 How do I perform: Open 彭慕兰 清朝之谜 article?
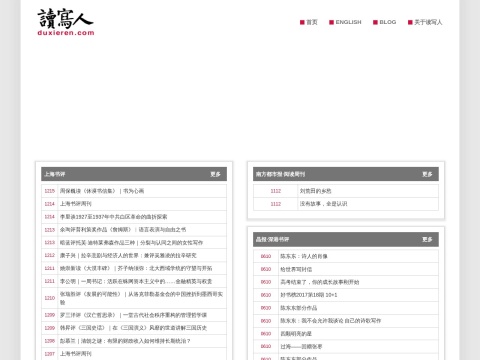click(x=125, y=341)
